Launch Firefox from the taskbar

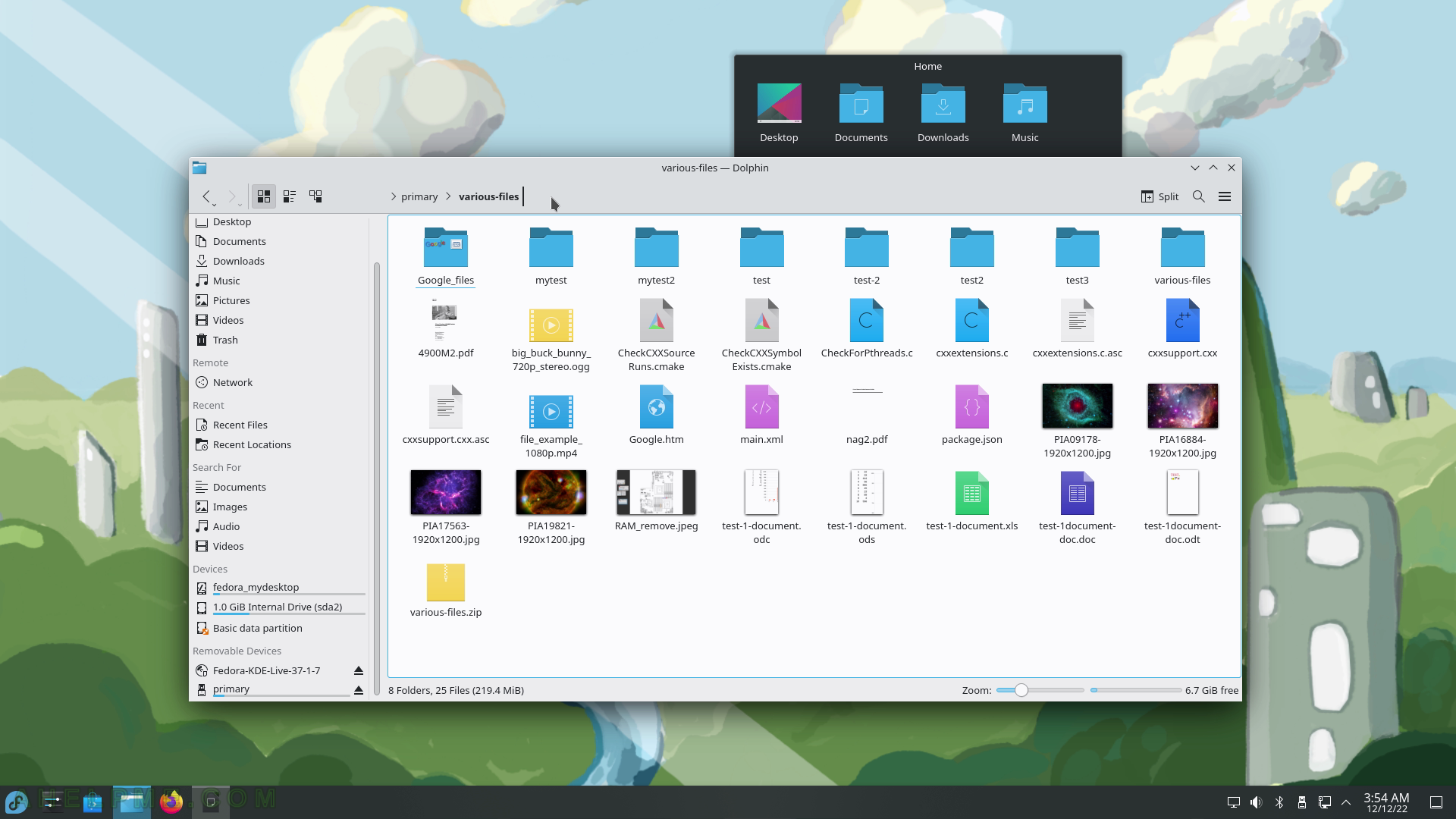click(171, 802)
